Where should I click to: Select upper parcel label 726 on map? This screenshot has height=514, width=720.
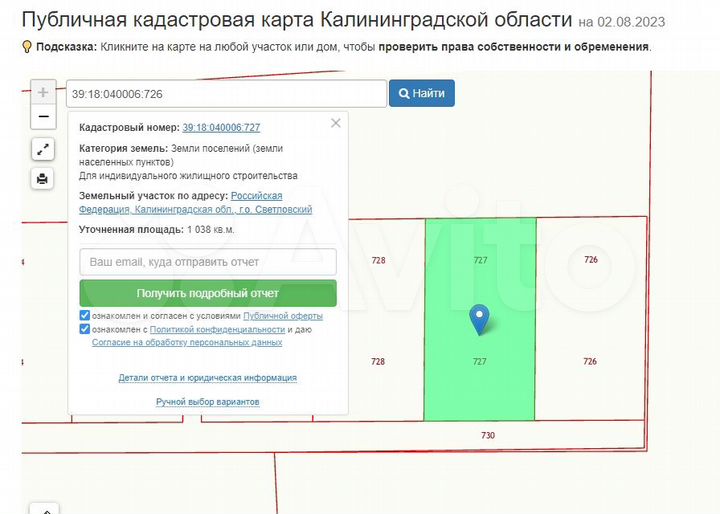coord(591,260)
